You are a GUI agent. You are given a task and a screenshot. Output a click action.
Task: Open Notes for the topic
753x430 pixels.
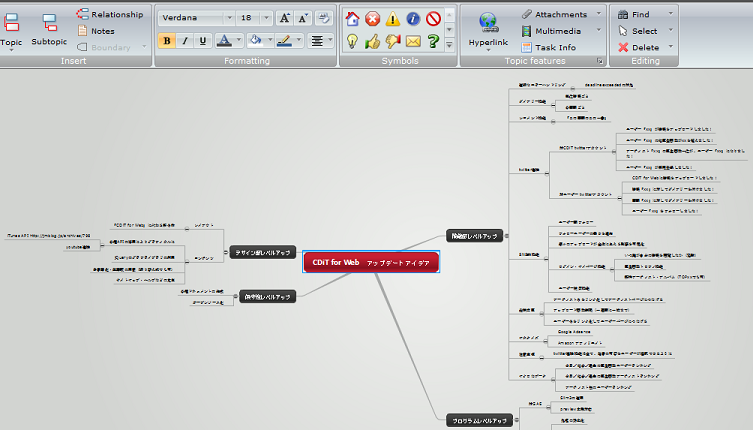click(x=96, y=31)
